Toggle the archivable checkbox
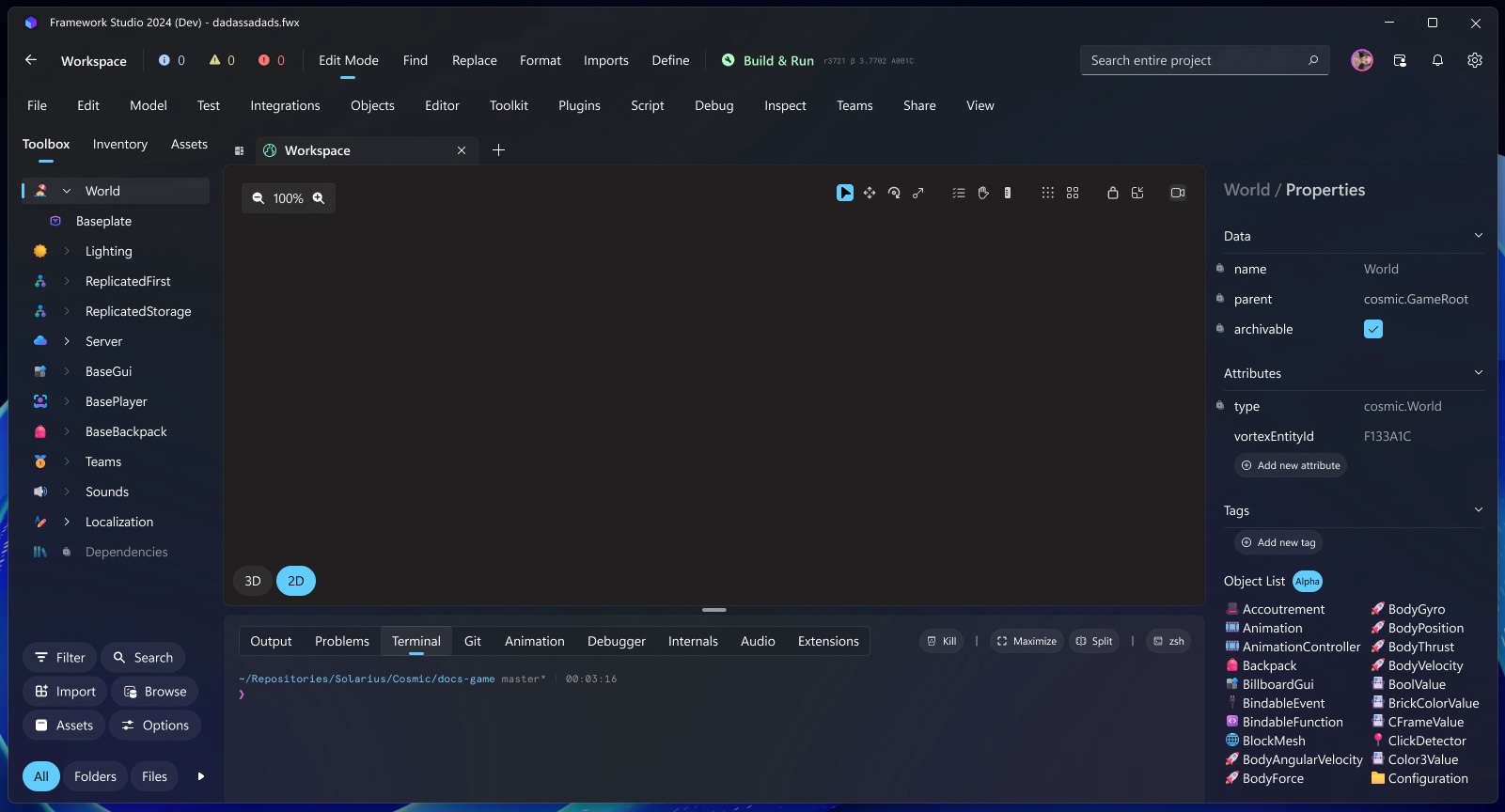The height and width of the screenshot is (812, 1505). click(1373, 329)
